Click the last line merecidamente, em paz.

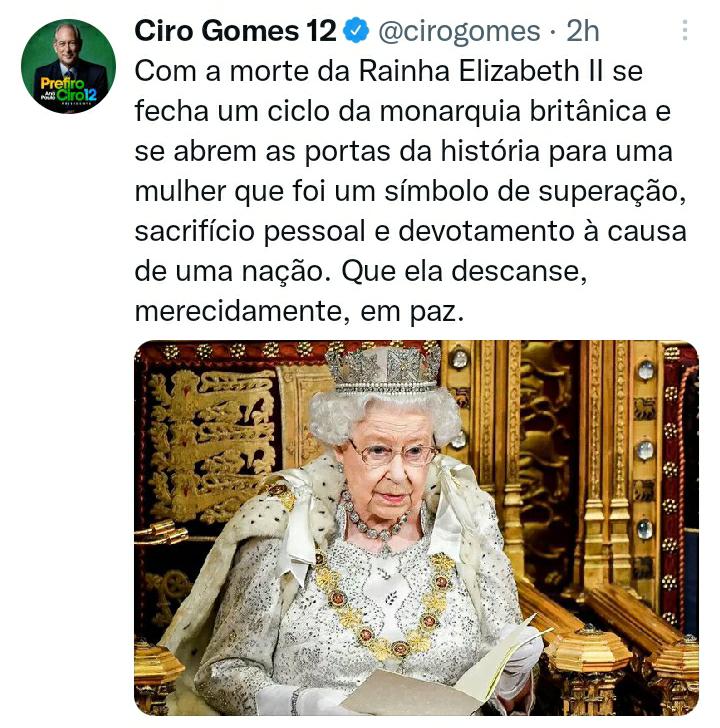pos(299,311)
